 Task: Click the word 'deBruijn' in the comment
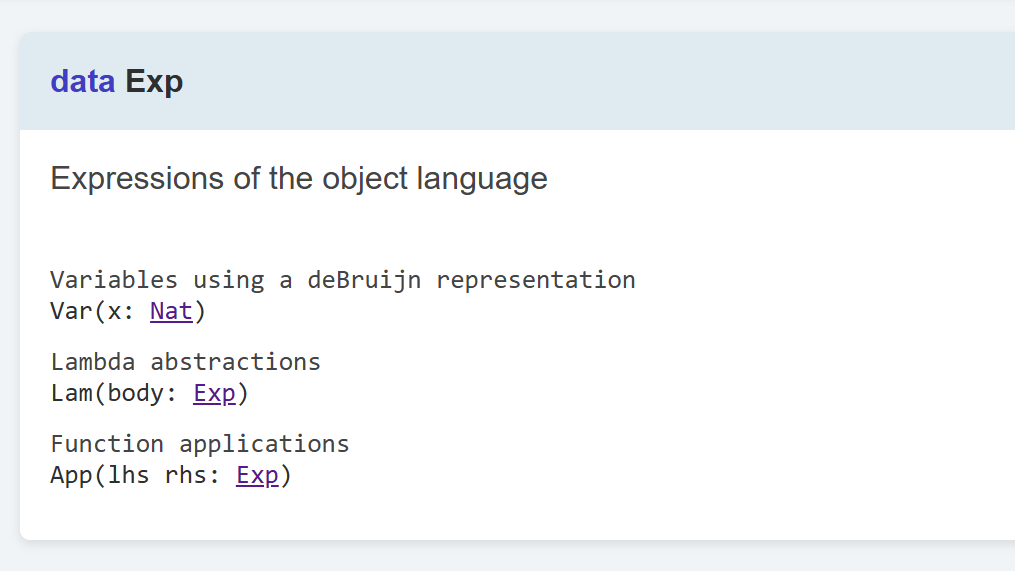pos(364,279)
